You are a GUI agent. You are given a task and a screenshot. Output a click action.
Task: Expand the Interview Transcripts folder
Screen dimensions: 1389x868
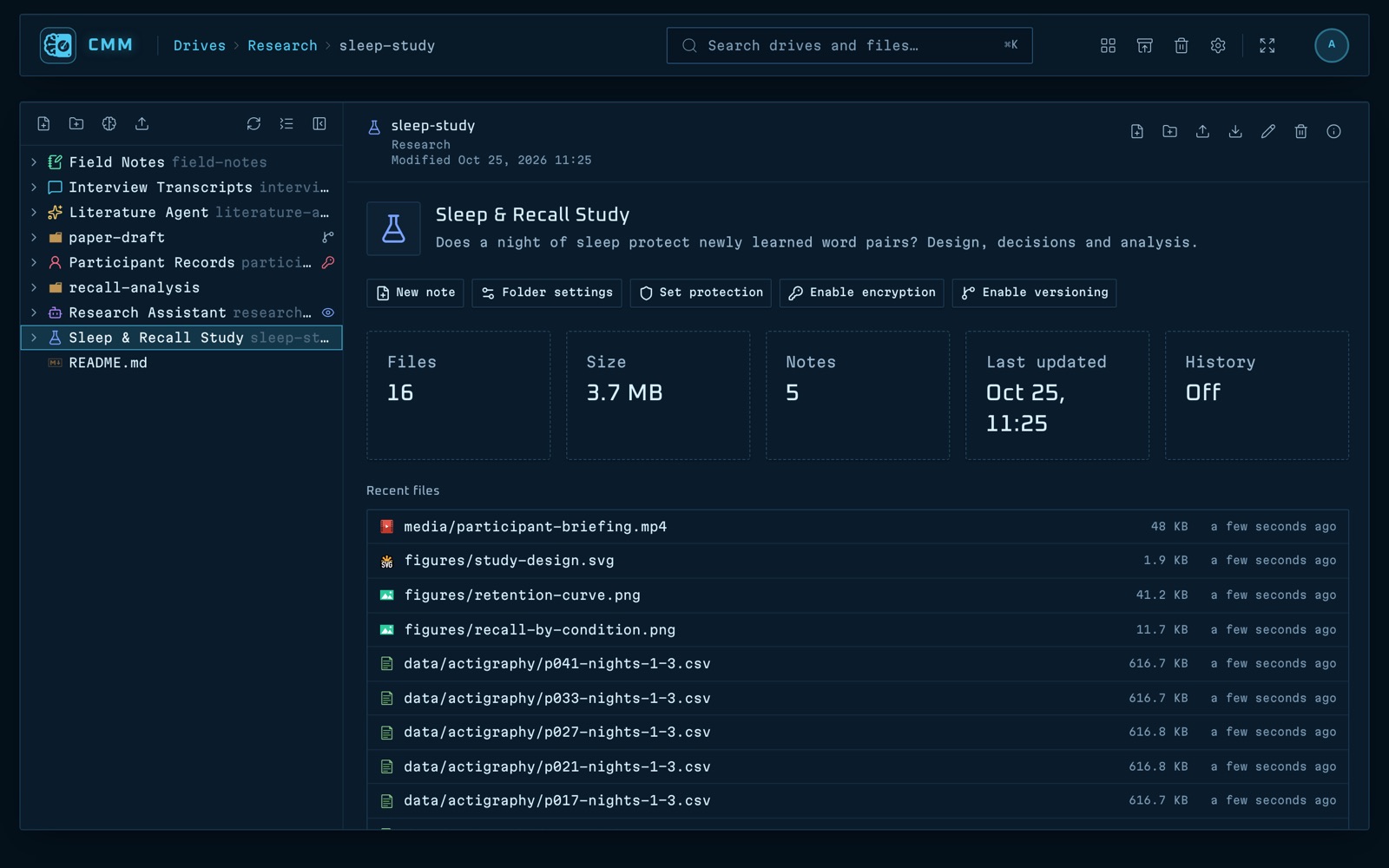(34, 187)
